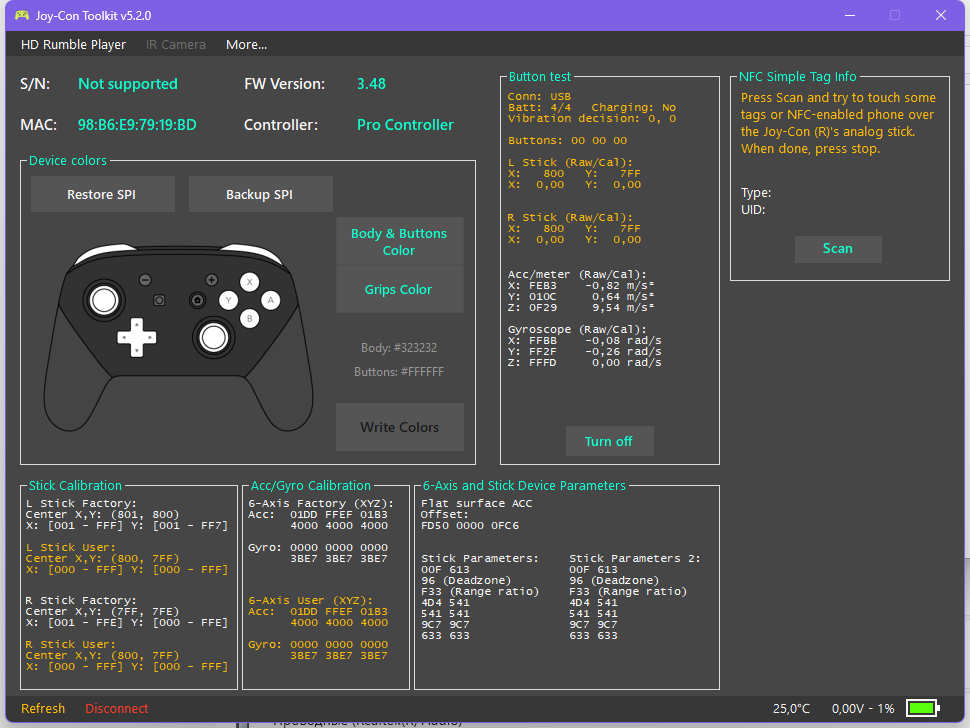970x728 pixels.
Task: Start an NFC tag Scan
Action: [838, 249]
